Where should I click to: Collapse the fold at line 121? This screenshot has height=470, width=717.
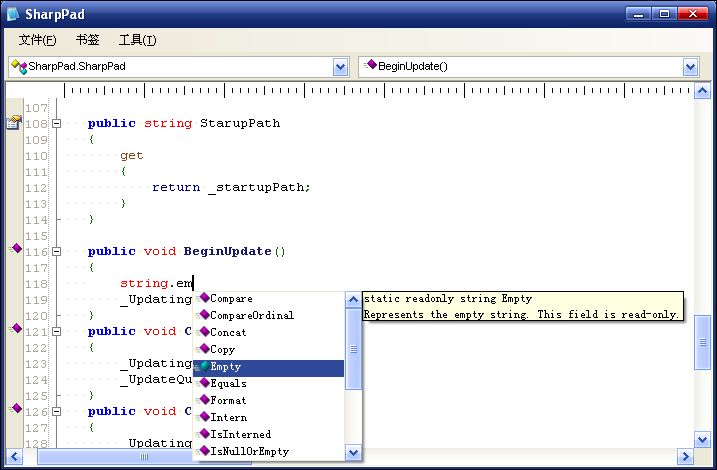(x=56, y=331)
